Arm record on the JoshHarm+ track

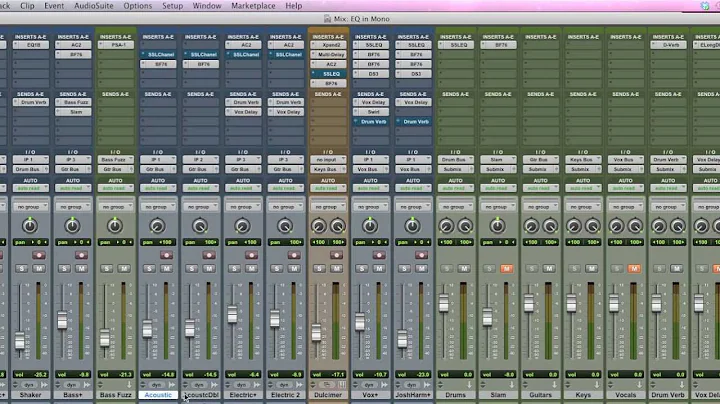point(421,255)
